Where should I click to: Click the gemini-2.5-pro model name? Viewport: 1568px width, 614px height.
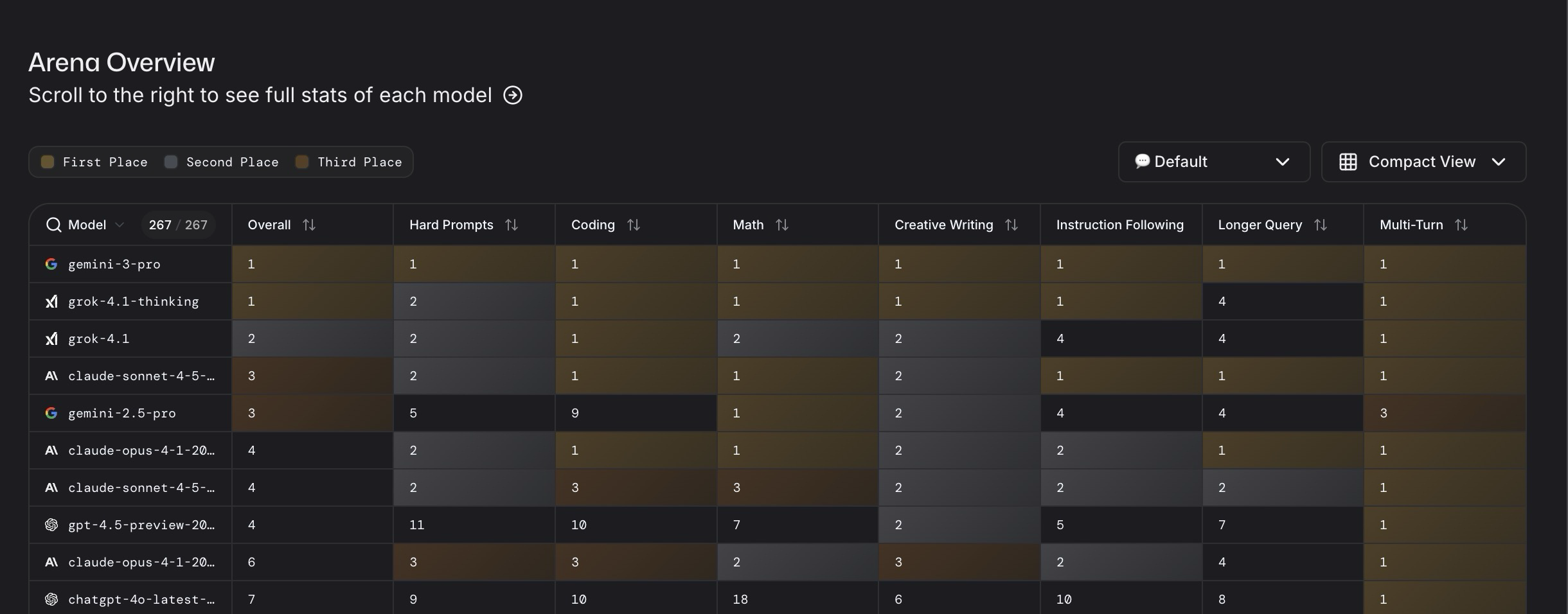pos(121,413)
